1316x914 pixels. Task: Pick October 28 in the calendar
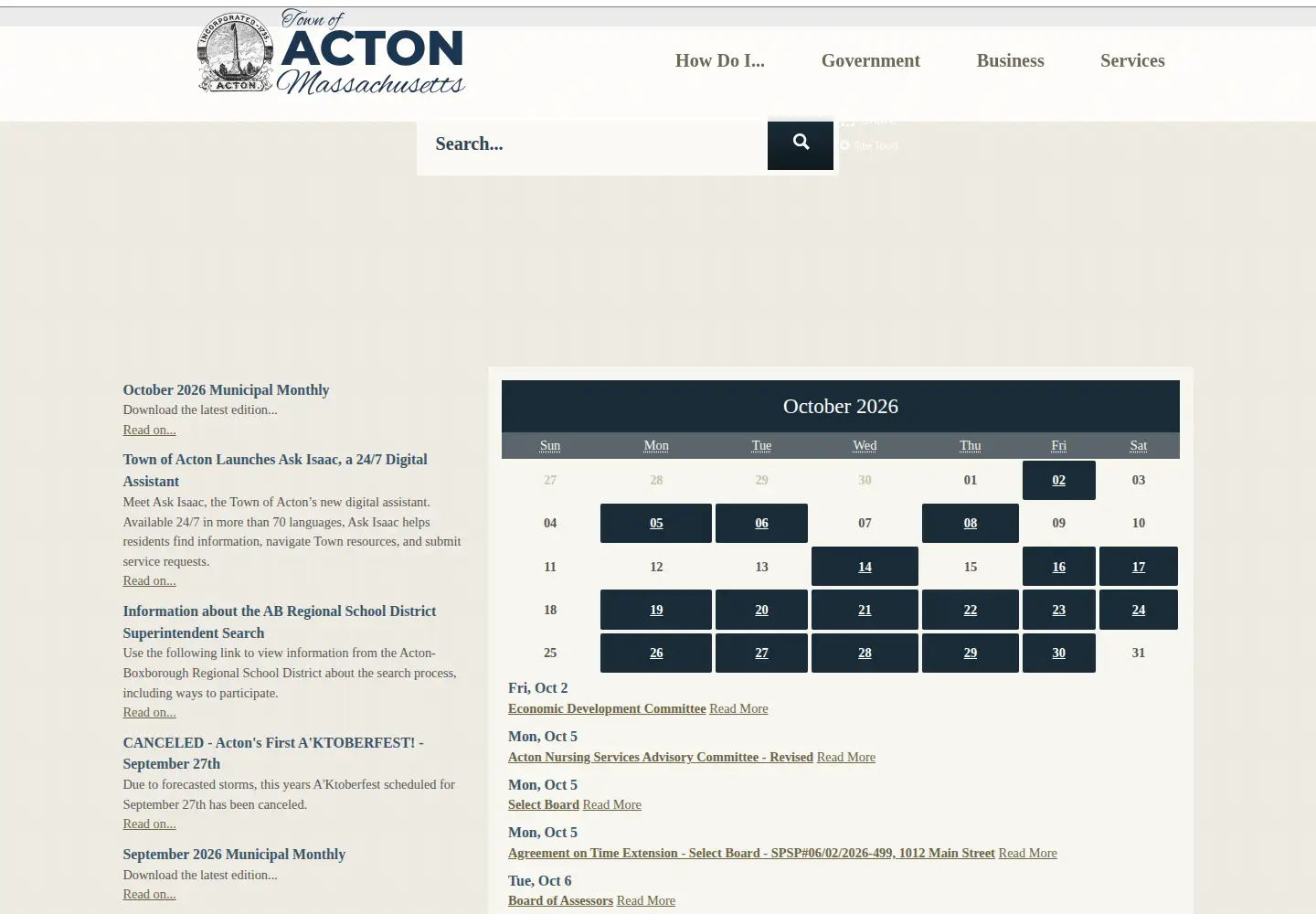865,653
